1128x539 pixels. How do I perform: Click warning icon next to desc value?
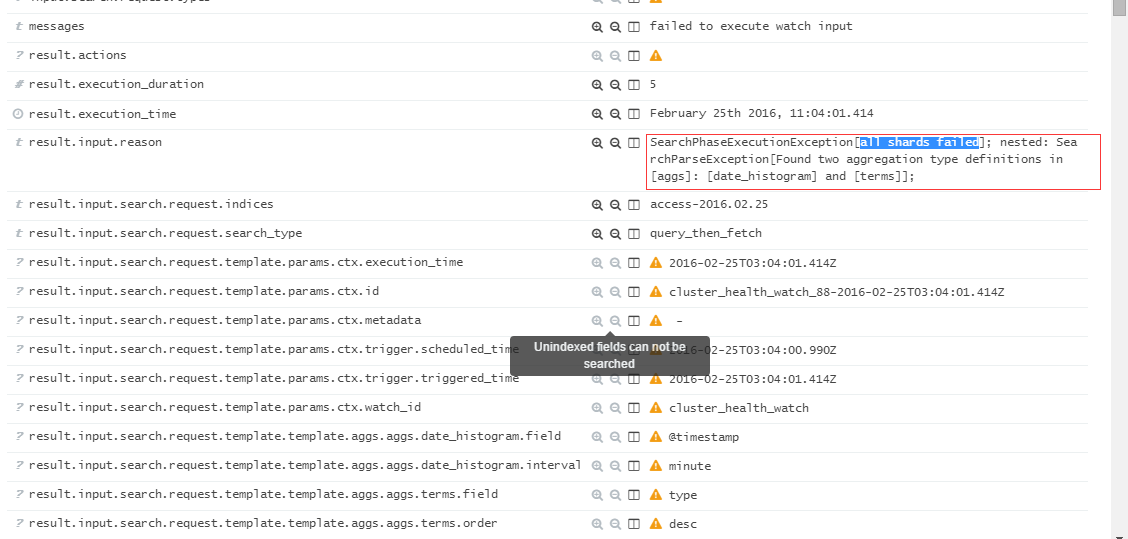pos(655,524)
